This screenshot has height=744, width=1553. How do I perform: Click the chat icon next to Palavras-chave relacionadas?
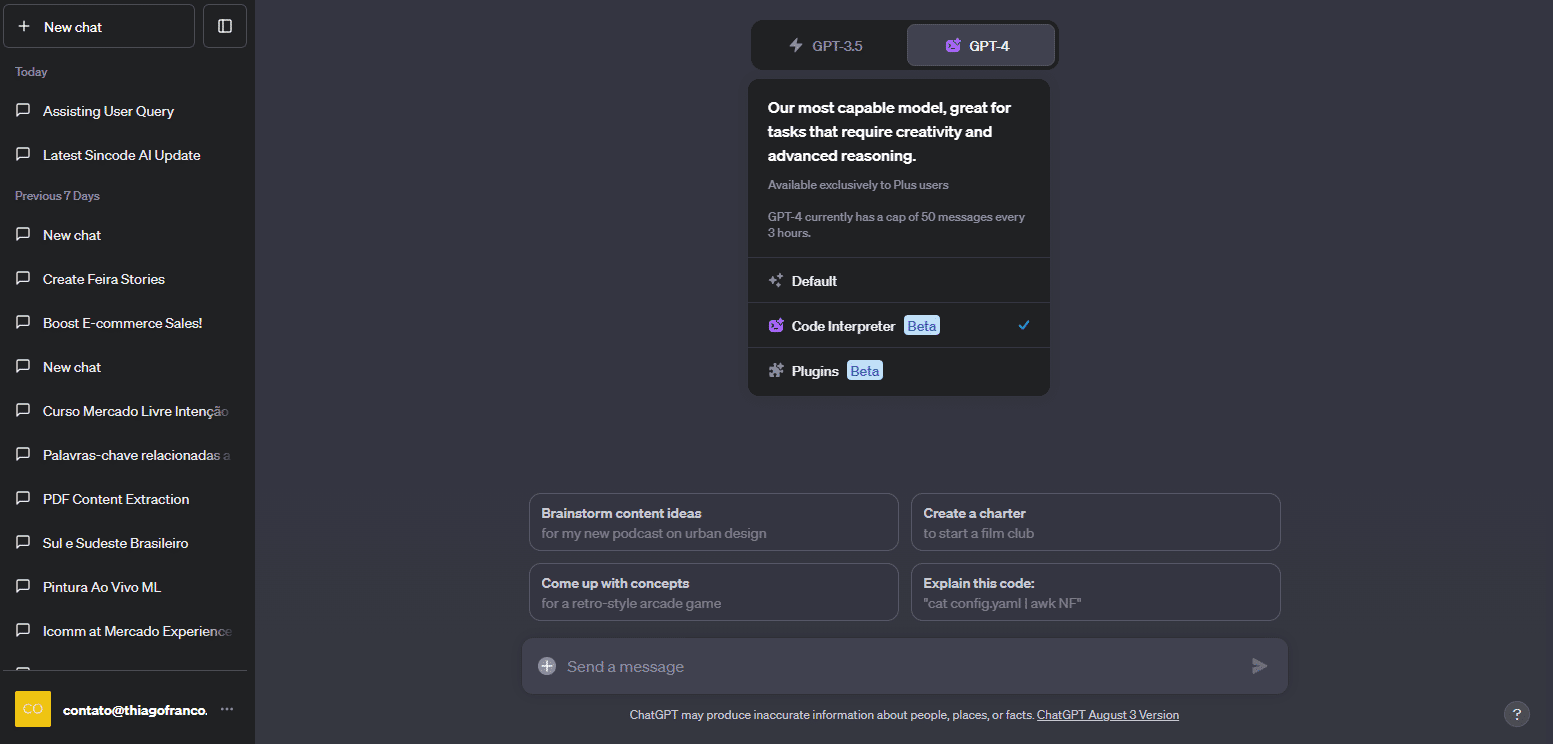point(23,455)
